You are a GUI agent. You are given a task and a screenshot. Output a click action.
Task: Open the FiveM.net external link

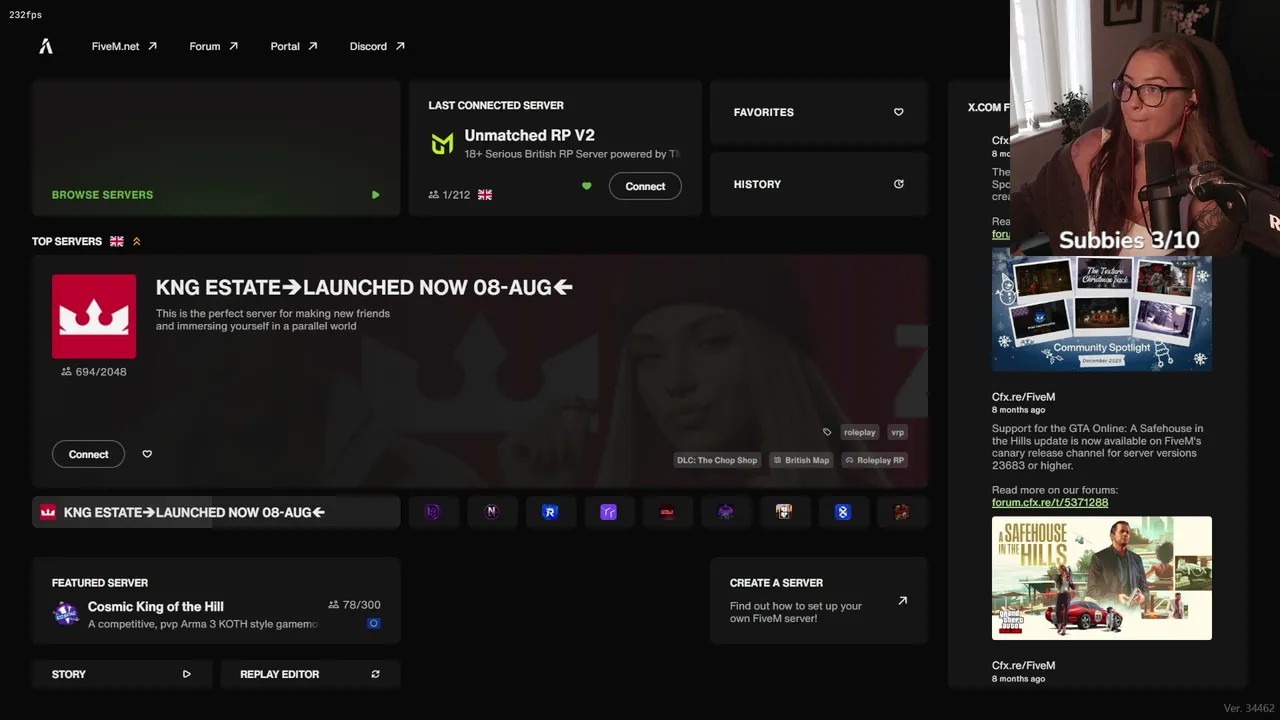coord(124,46)
